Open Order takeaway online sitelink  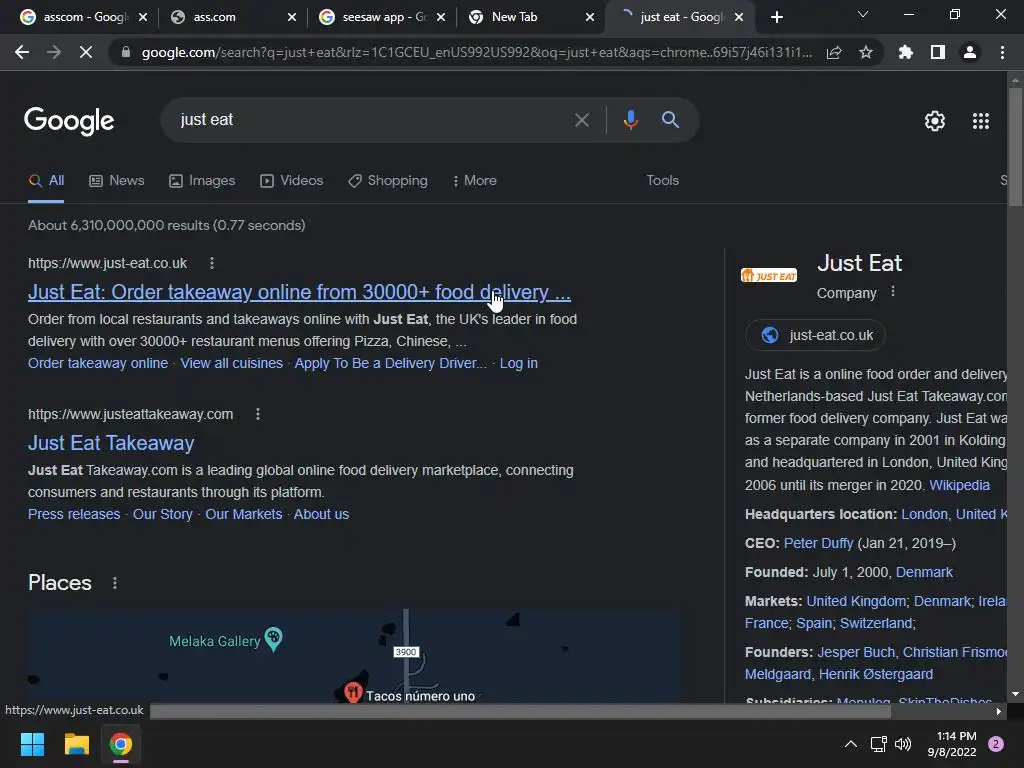pos(98,363)
